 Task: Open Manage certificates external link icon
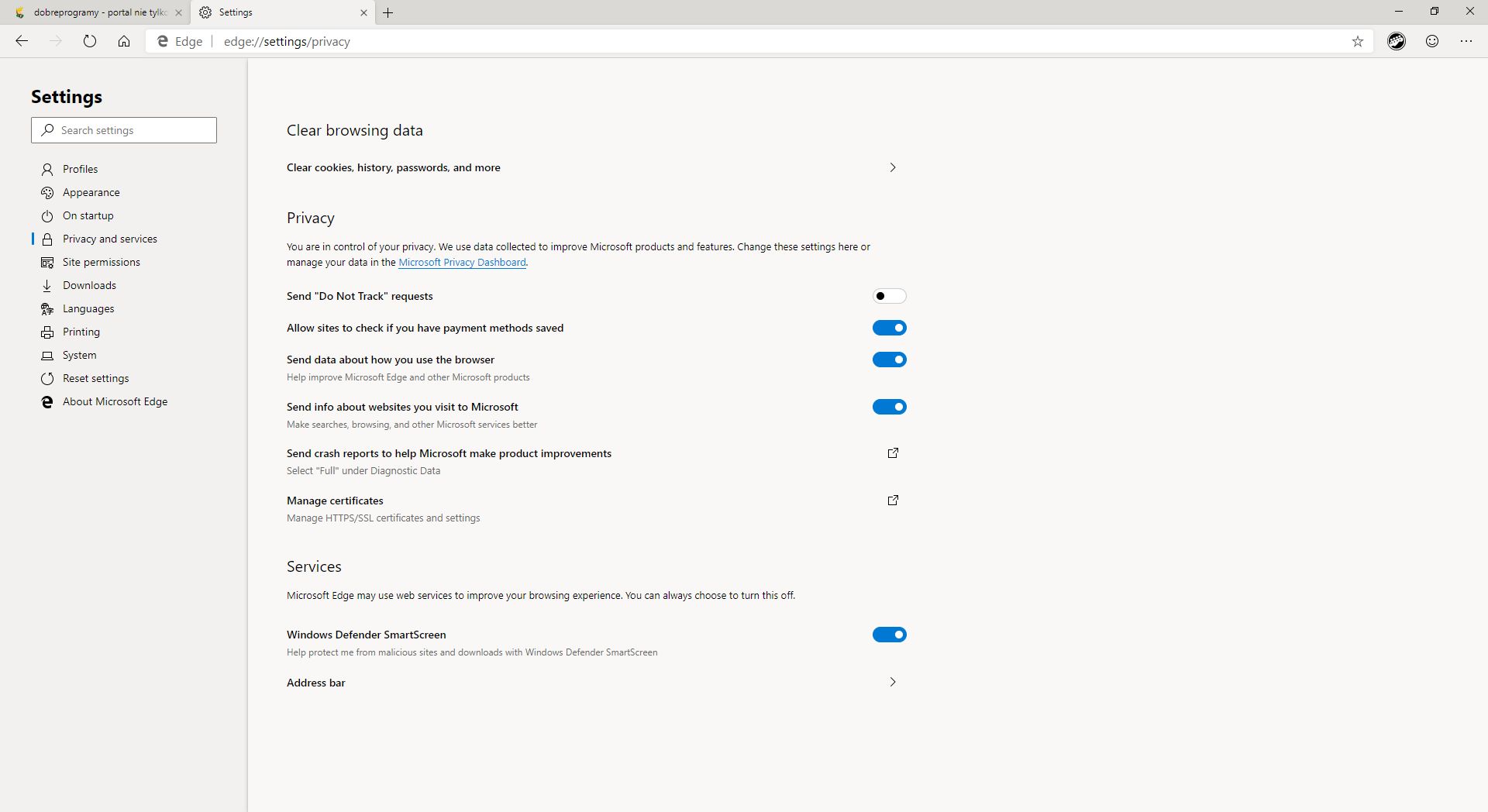893,501
